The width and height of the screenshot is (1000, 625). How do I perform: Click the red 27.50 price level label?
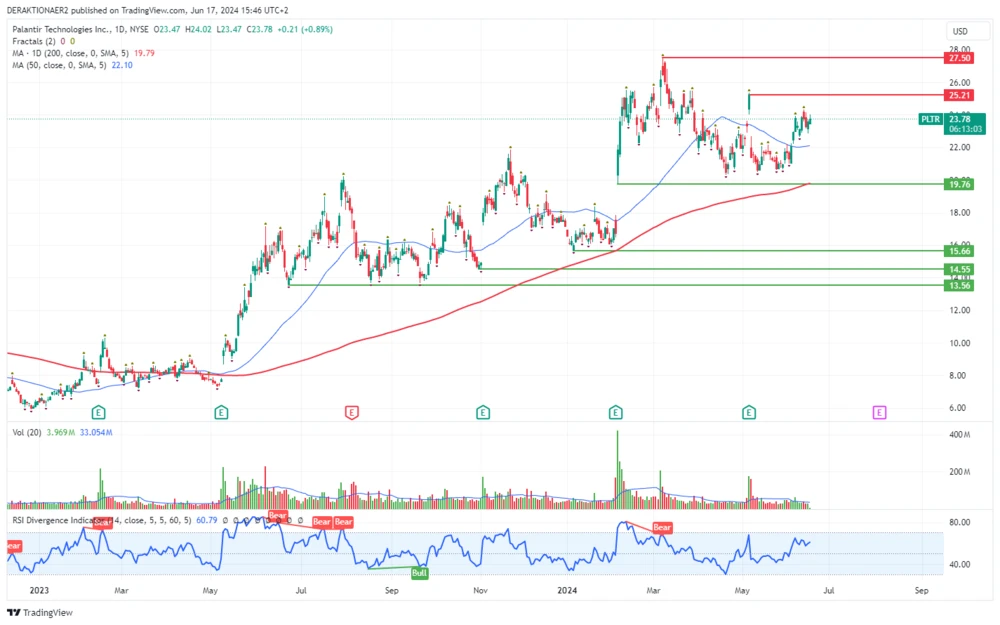(958, 58)
